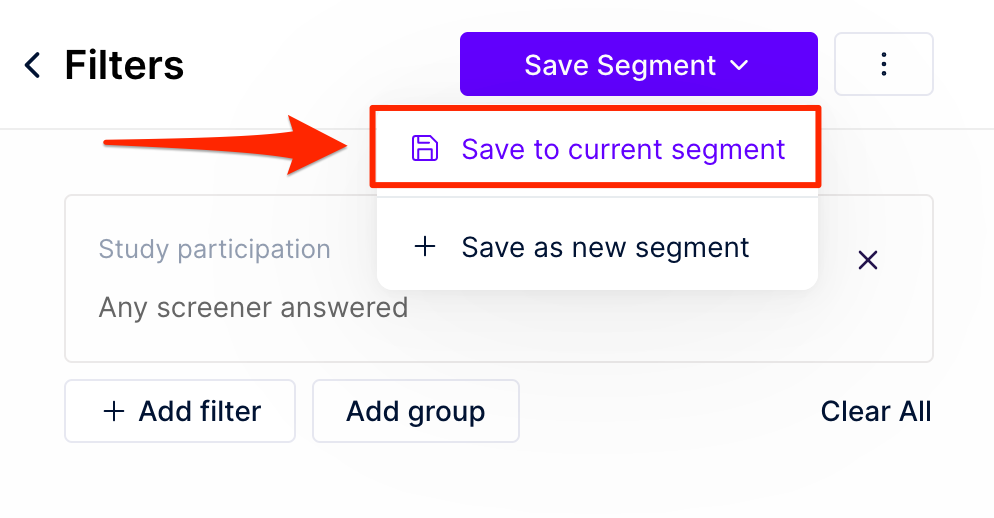
Task: Open the Study participation filter label
Action: pyautogui.click(x=214, y=249)
